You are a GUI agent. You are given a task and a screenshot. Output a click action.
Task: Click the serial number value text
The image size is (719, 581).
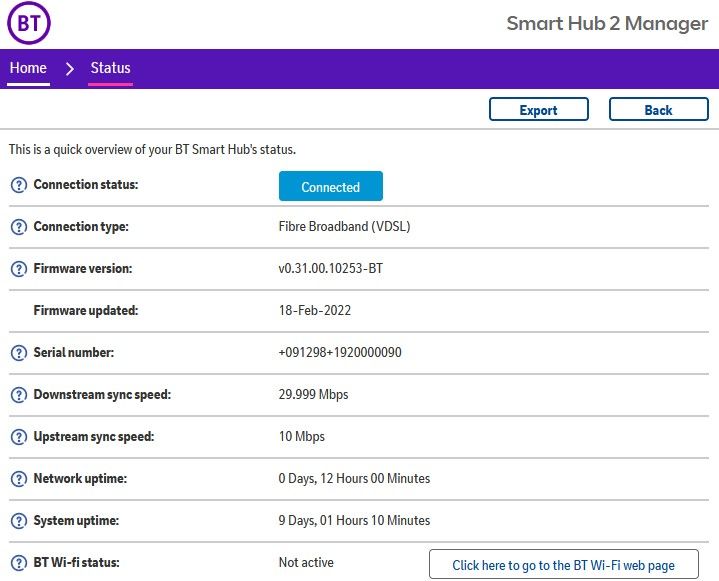point(340,353)
